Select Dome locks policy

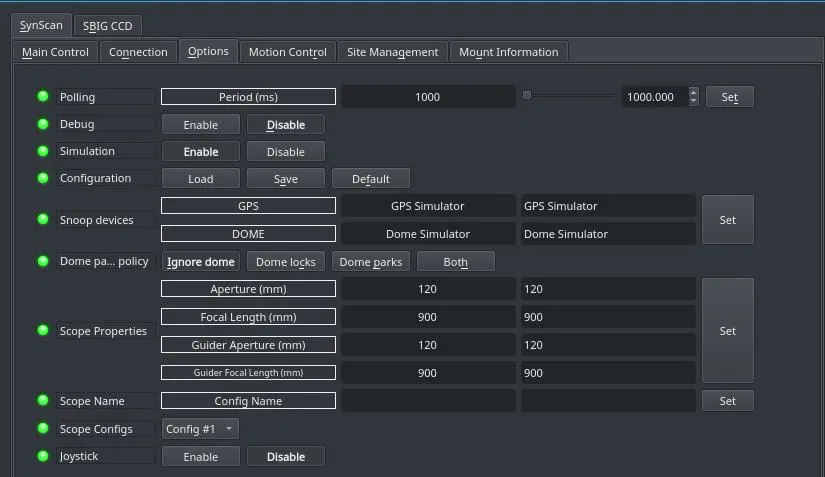coord(286,261)
